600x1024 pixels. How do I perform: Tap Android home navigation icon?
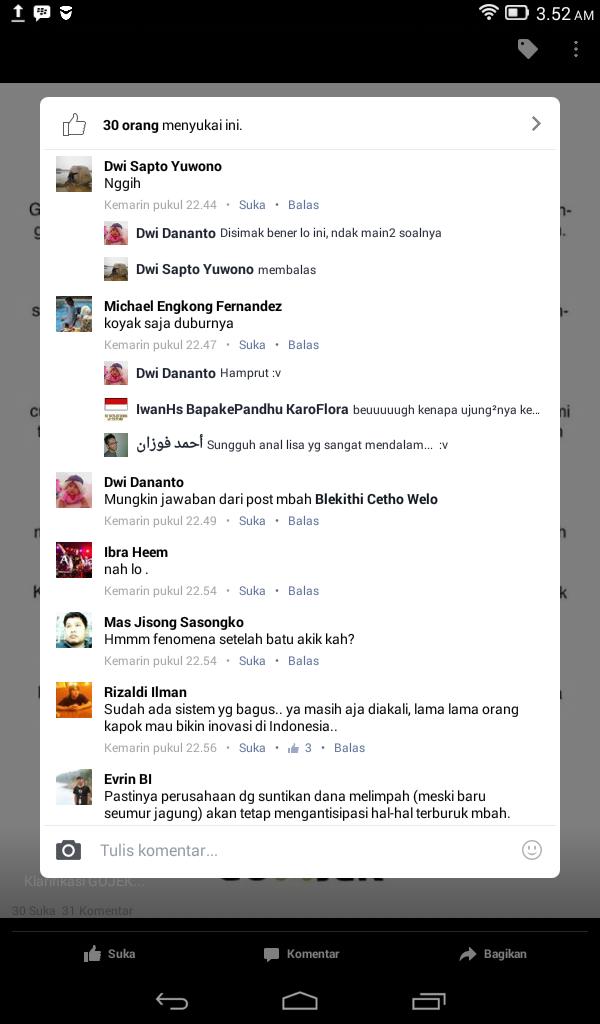[x=300, y=1000]
